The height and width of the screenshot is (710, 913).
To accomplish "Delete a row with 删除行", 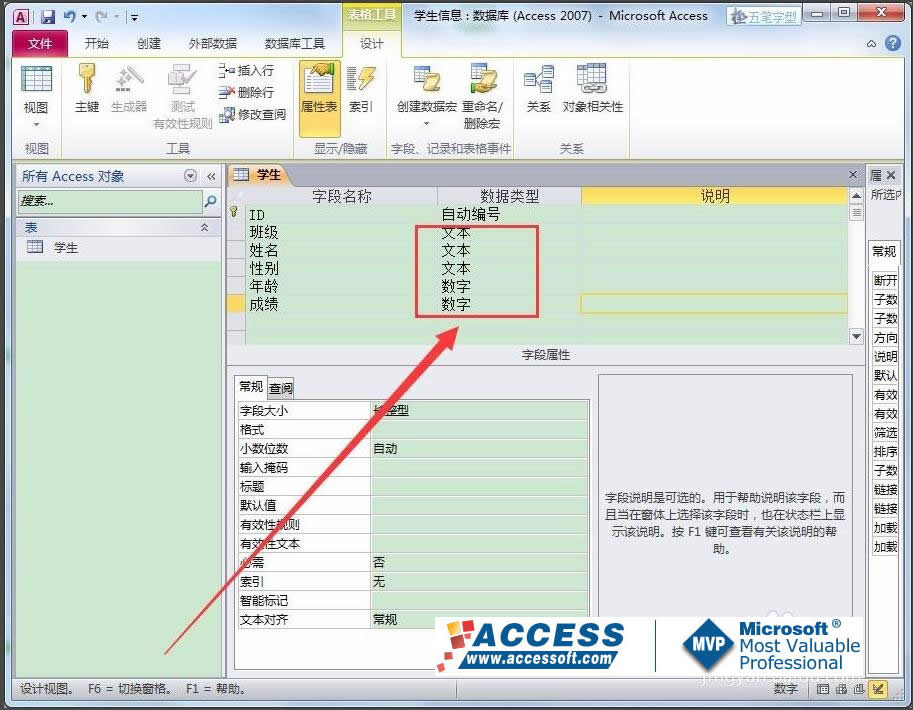I will [x=246, y=92].
